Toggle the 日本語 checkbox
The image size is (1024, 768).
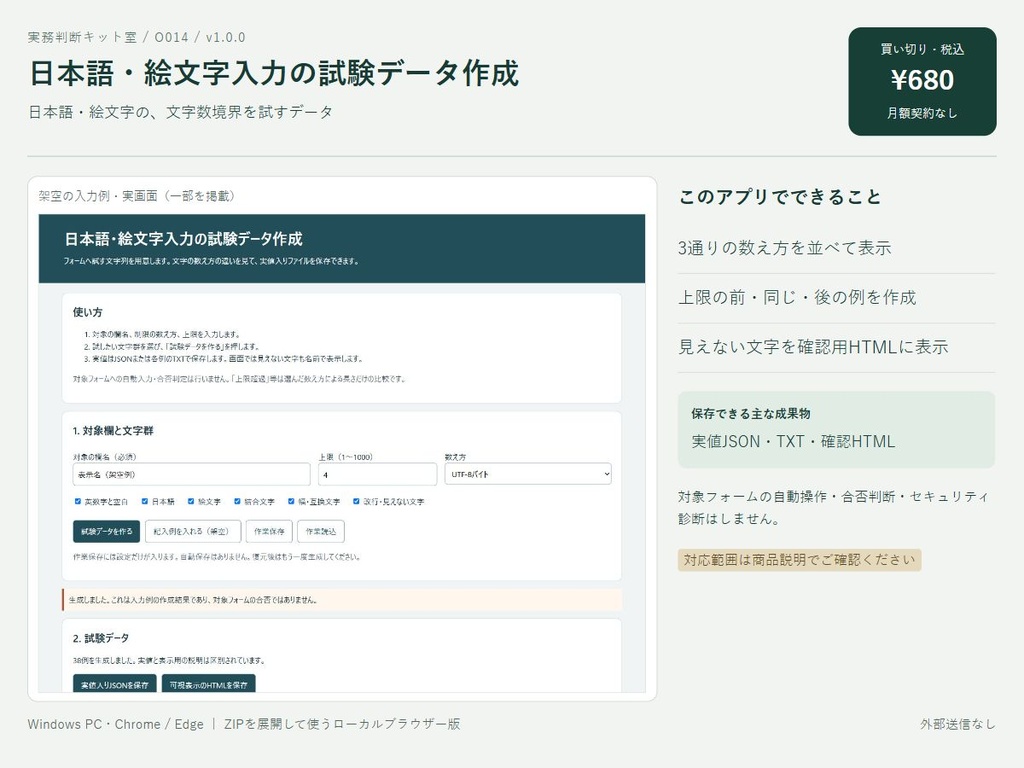[145, 502]
